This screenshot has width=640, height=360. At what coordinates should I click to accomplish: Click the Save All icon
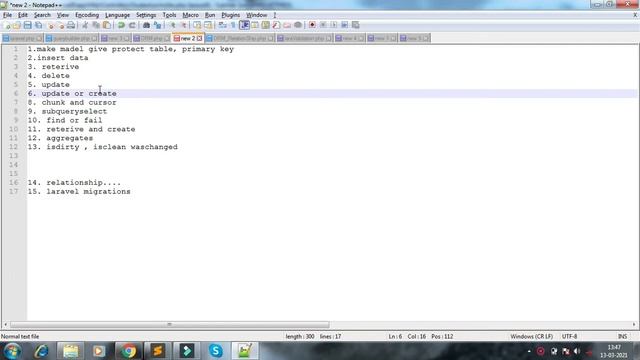pyautogui.click(x=38, y=25)
